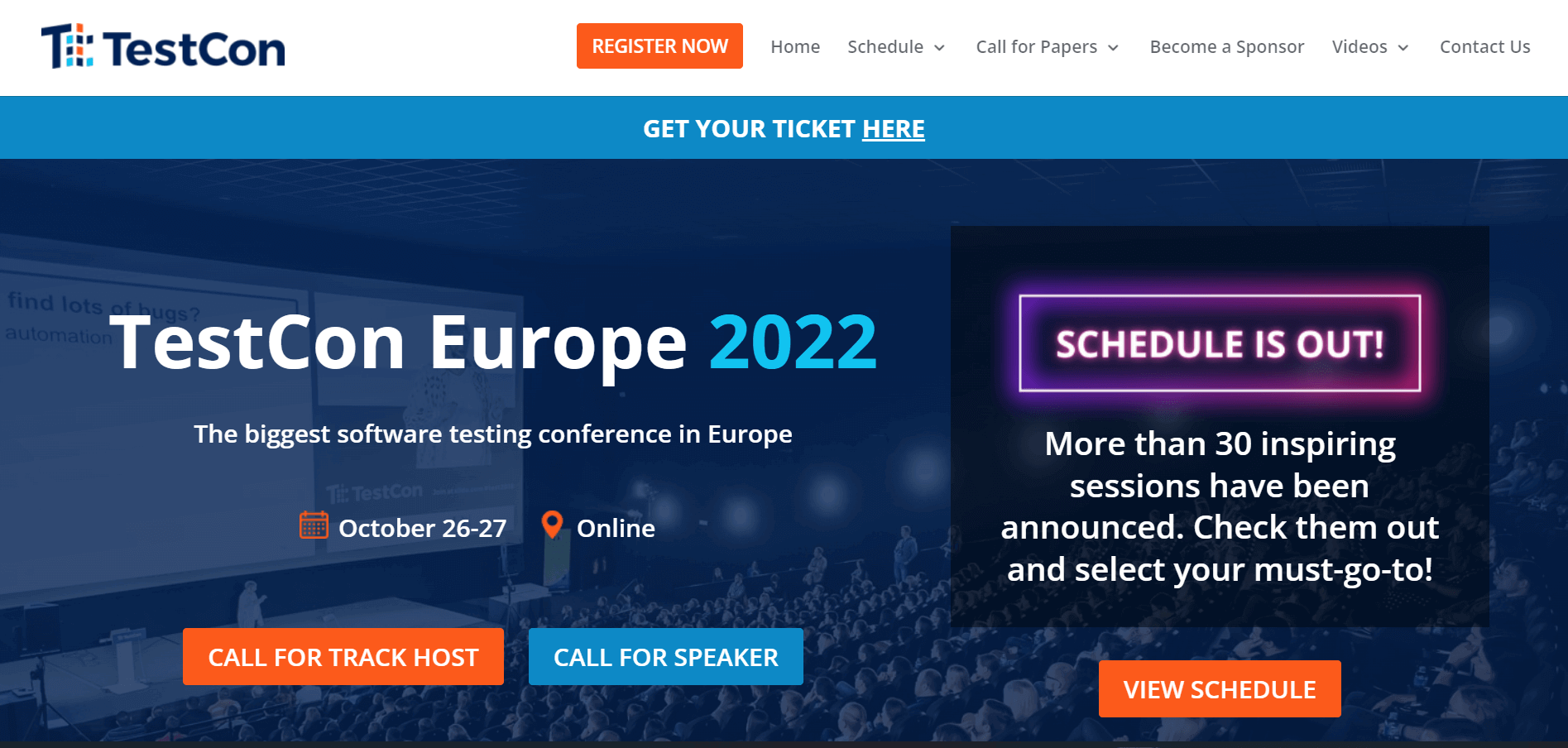Expand the Schedule dropdown chevron
The image size is (1568, 748).
click(x=940, y=48)
